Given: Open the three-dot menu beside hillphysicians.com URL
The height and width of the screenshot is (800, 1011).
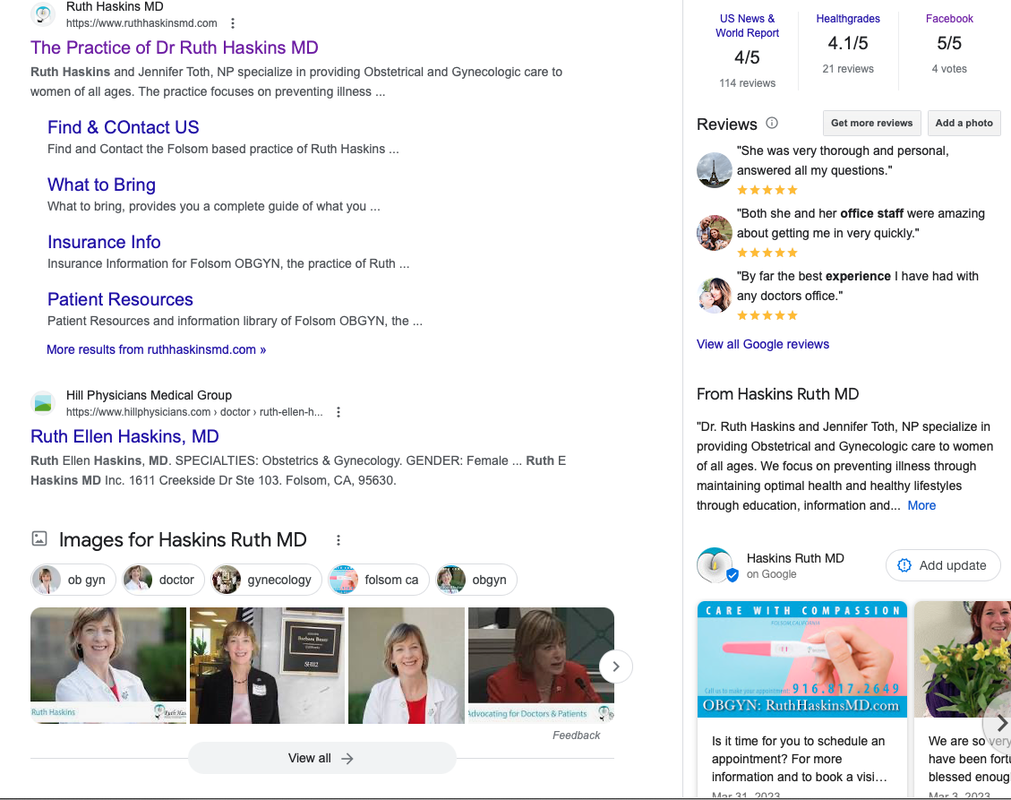Looking at the screenshot, I should 339,412.
